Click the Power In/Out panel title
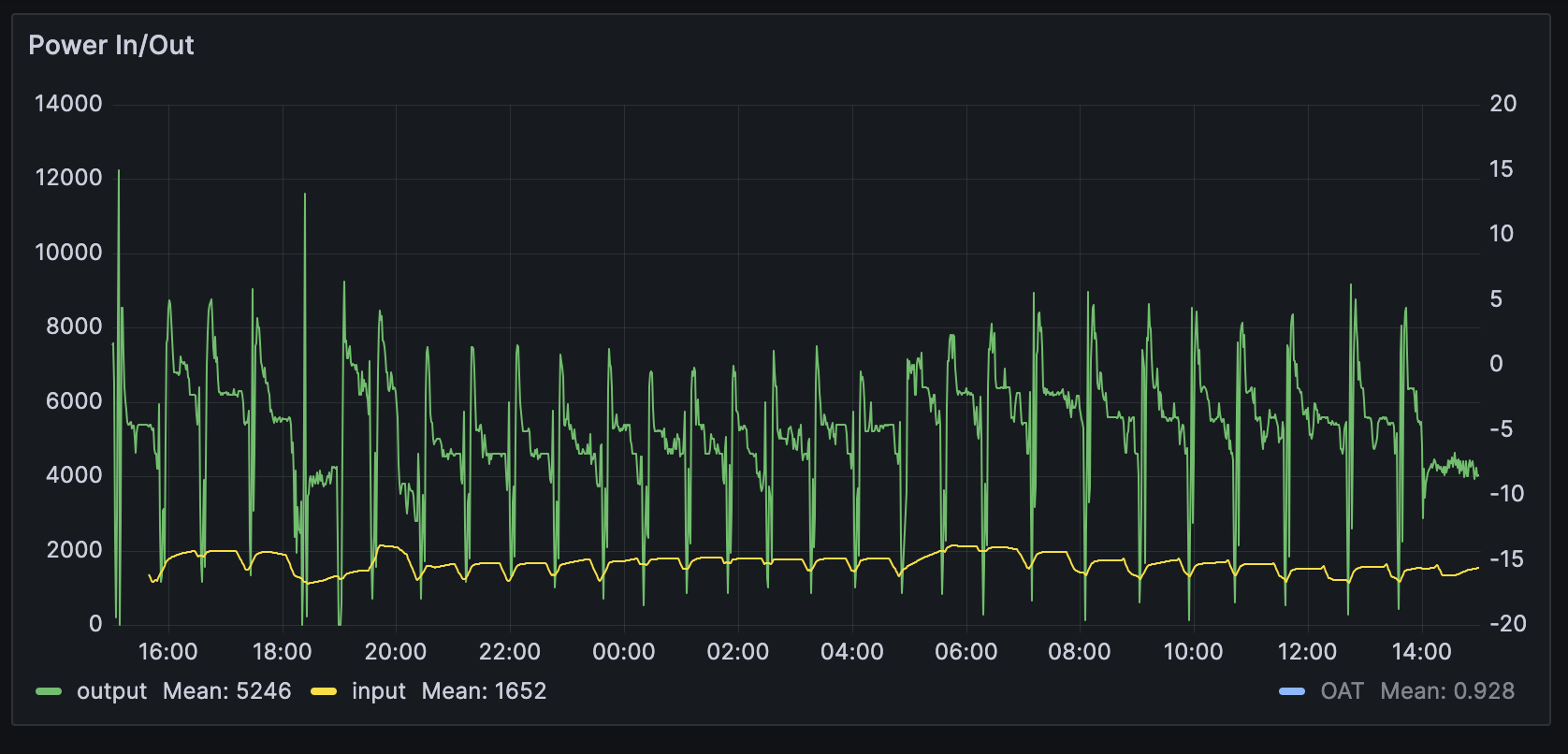This screenshot has height=754, width=1568. tap(111, 45)
